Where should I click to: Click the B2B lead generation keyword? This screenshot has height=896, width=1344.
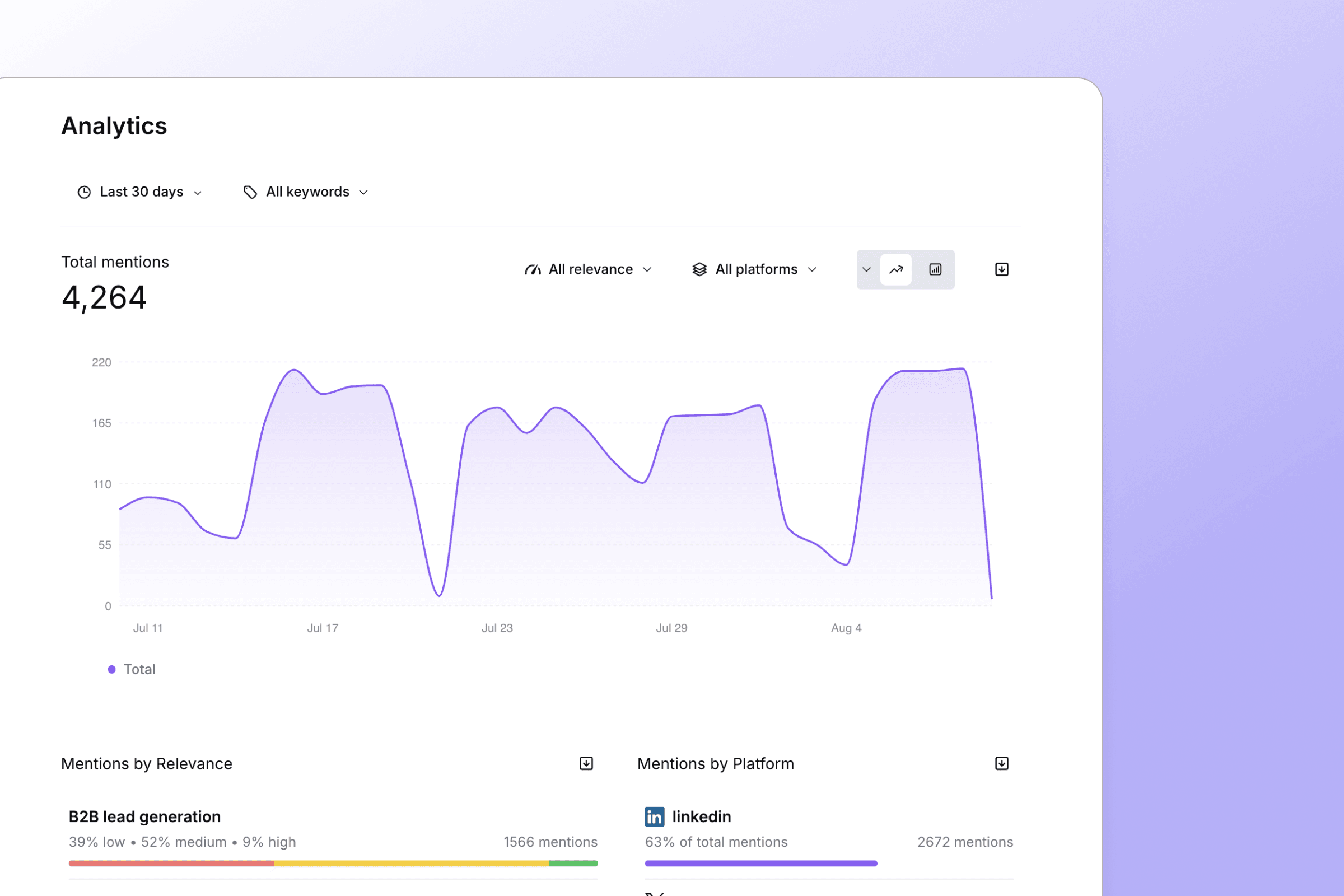pos(144,816)
